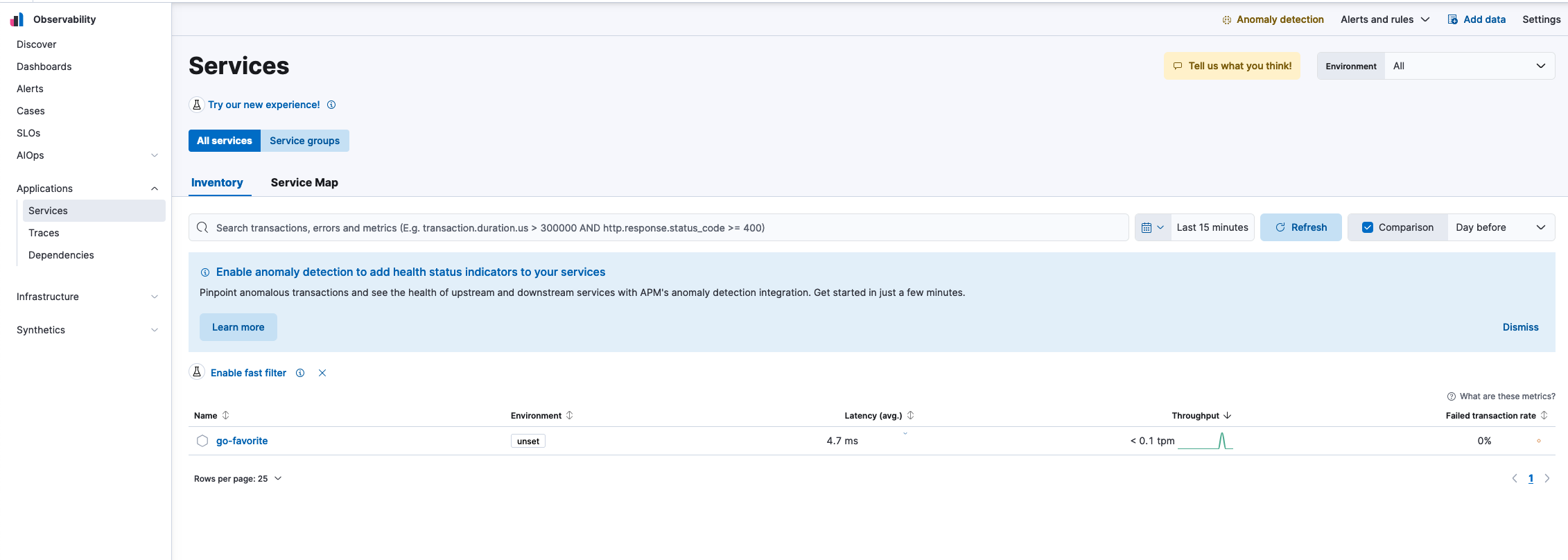Open the calendar quick date picker

[x=1152, y=227]
